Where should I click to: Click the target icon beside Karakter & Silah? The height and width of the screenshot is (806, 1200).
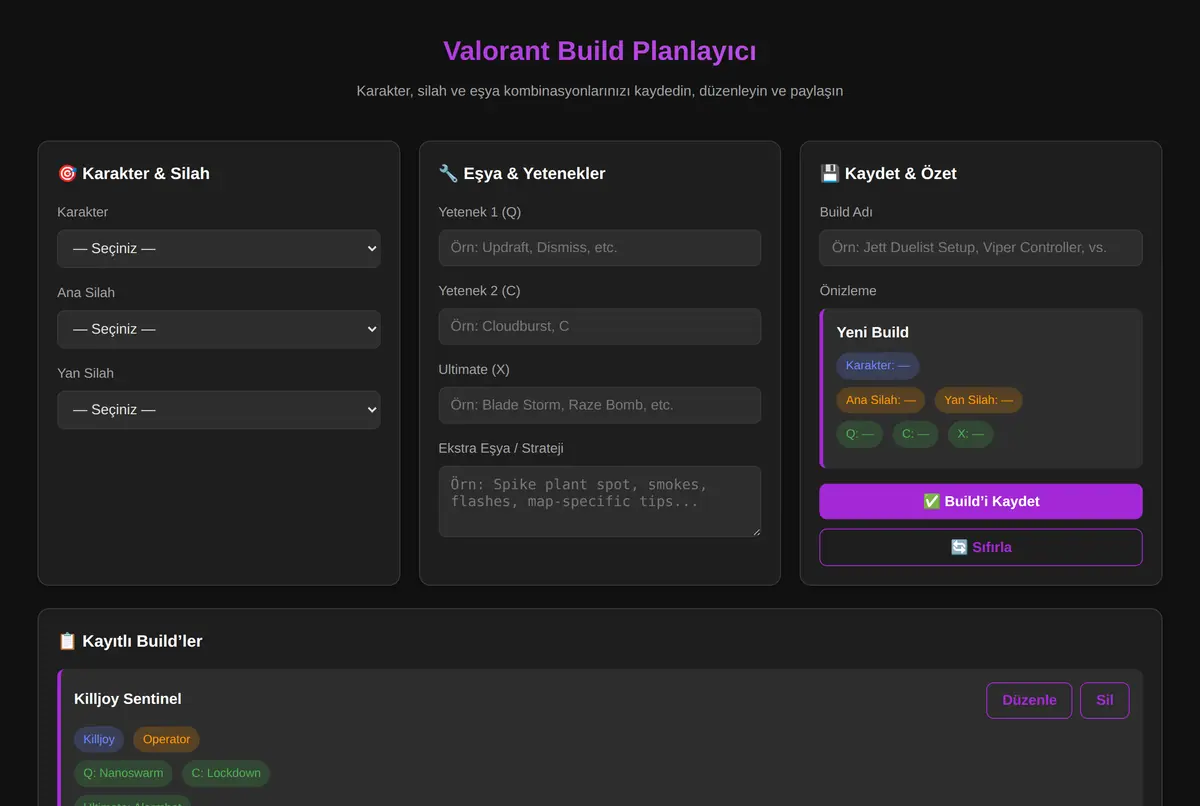click(x=67, y=173)
